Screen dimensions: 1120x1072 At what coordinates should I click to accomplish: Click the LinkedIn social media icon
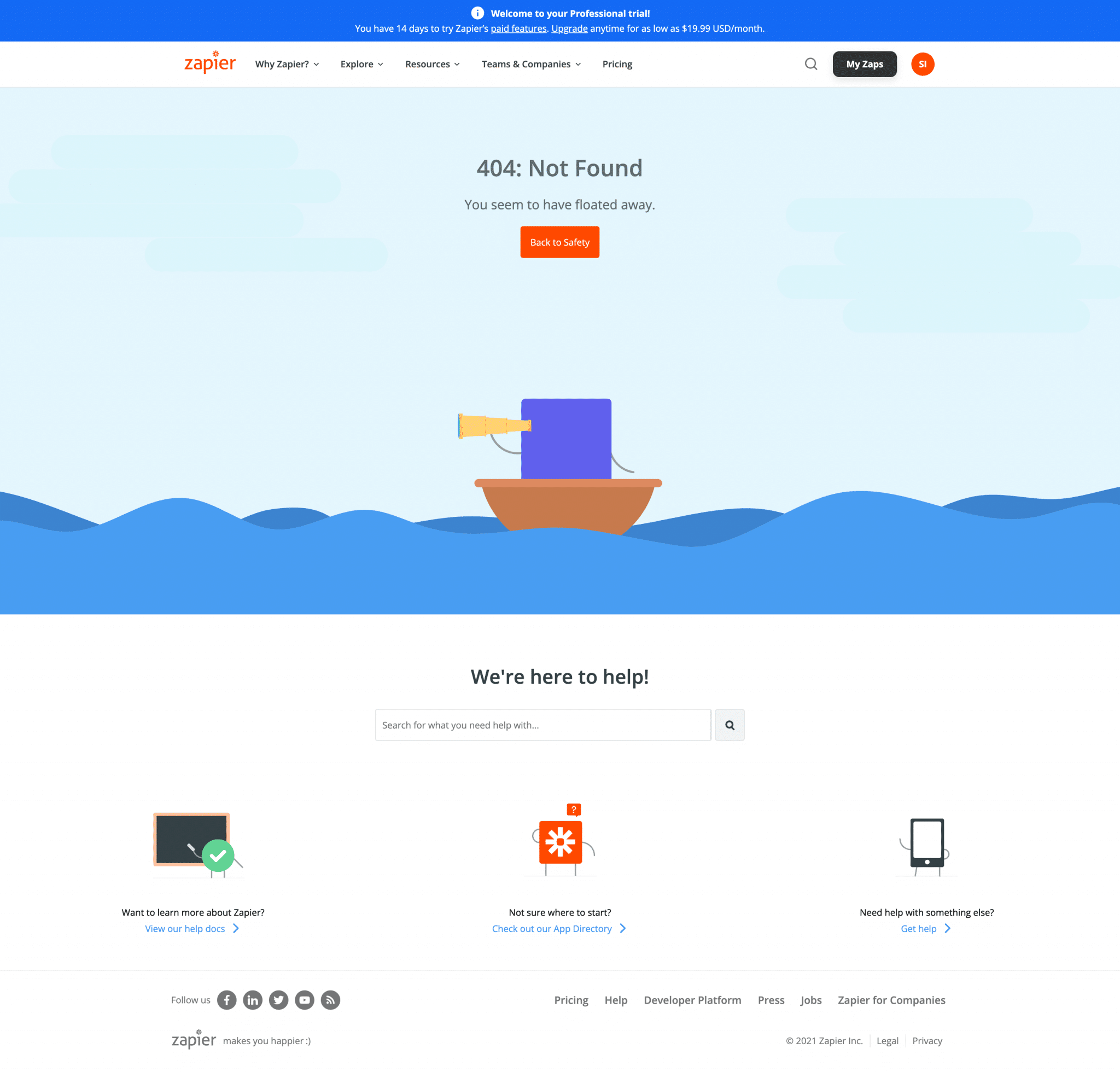pyautogui.click(x=252, y=999)
